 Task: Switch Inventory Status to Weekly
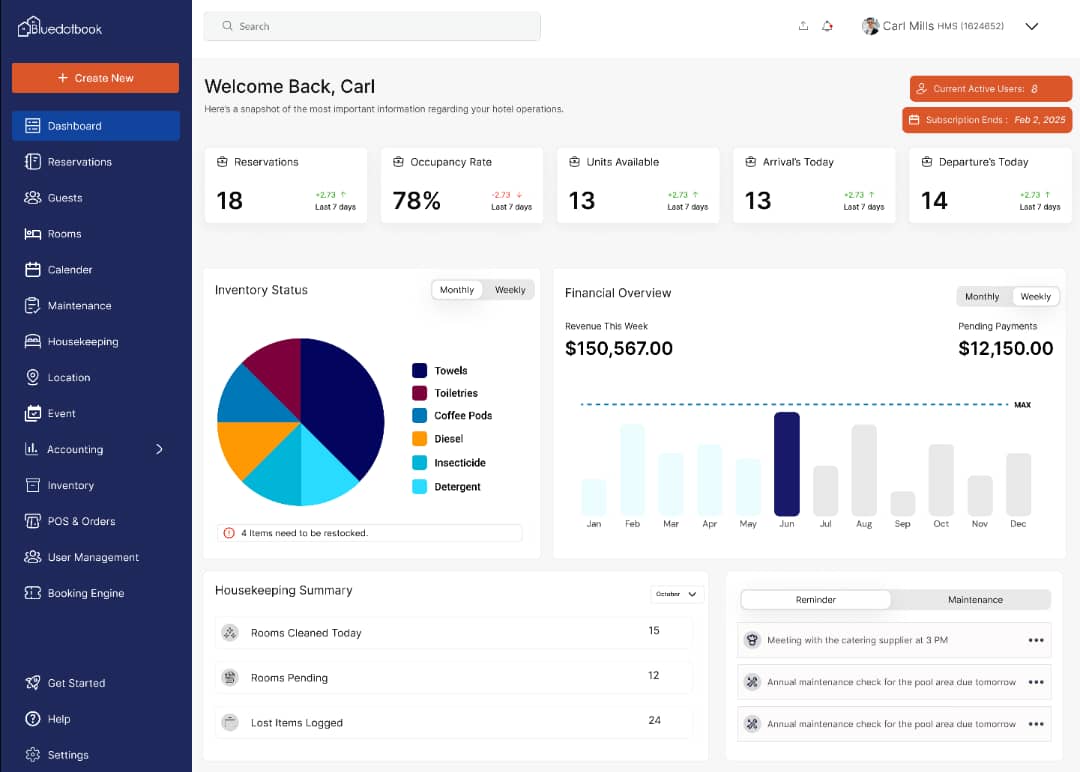point(510,290)
